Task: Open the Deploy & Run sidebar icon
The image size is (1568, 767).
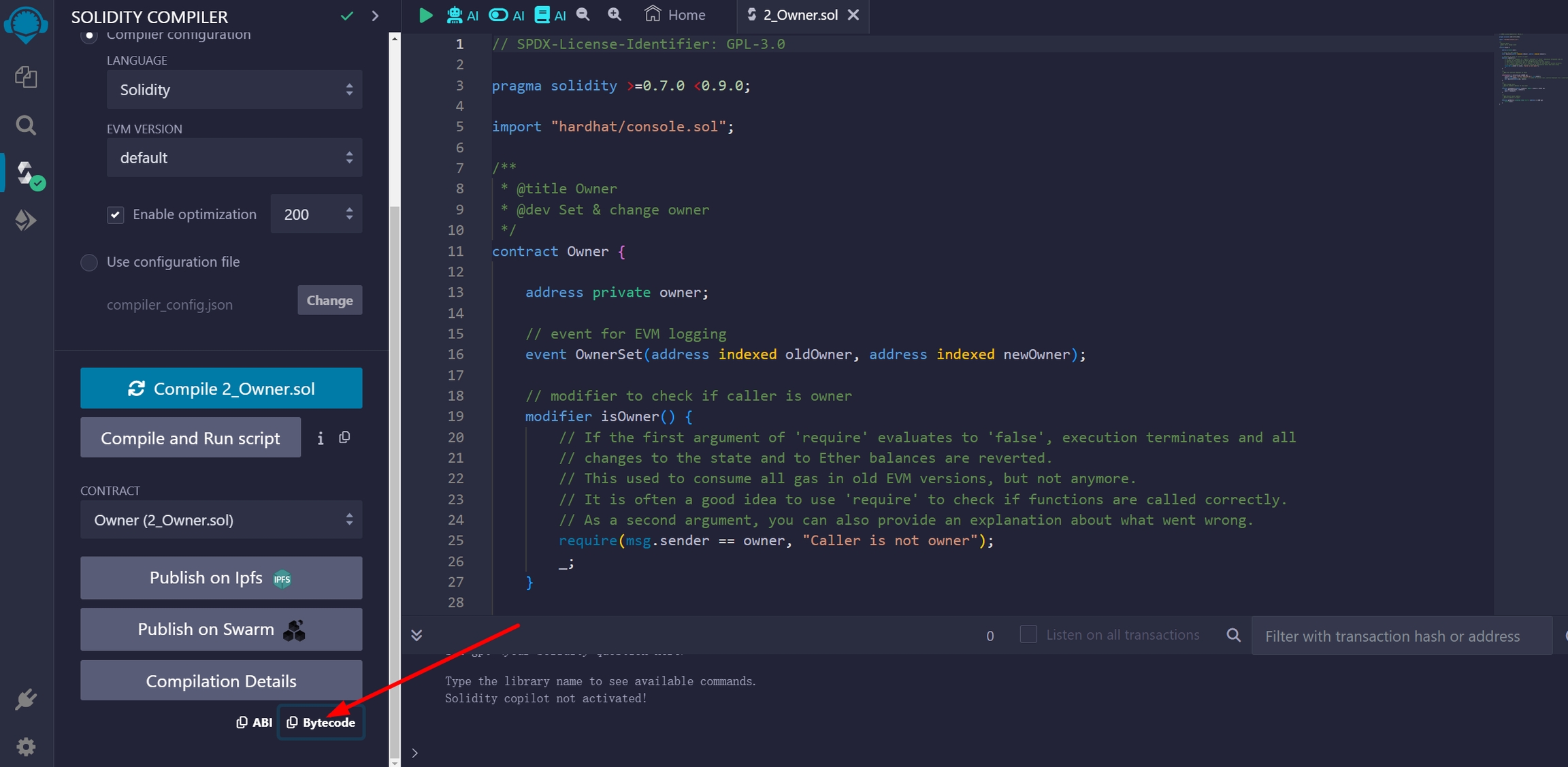Action: click(x=26, y=220)
